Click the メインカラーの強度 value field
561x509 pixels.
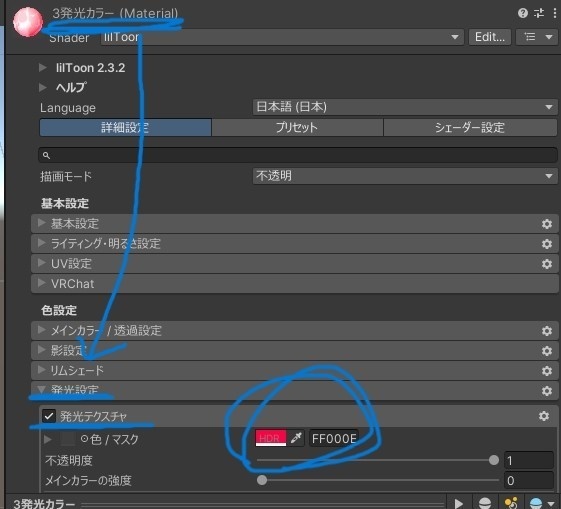point(529,480)
